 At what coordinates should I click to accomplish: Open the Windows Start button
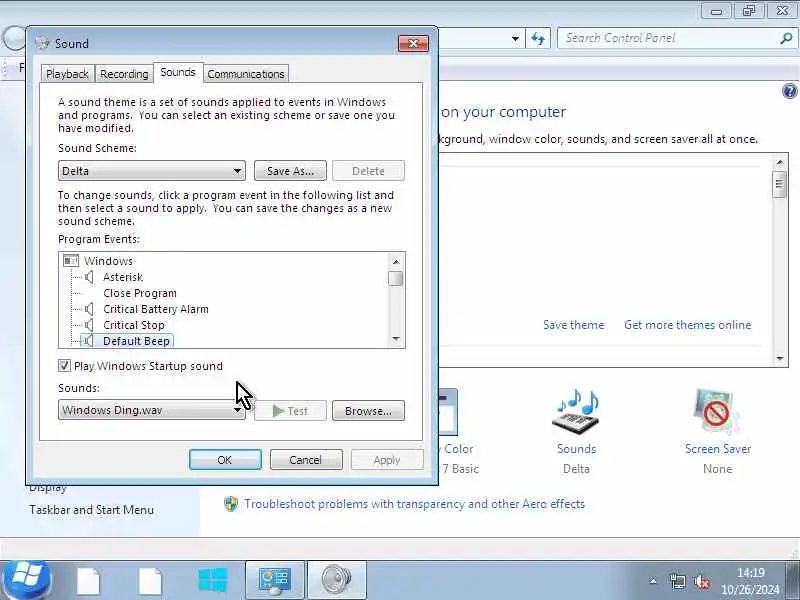(x=26, y=580)
